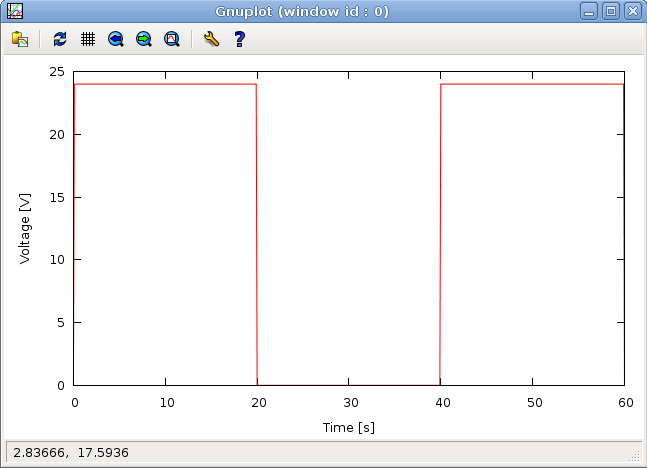Click the falling edge at 20 seconds
Image resolution: width=647 pixels, height=468 pixels.
[257, 235]
